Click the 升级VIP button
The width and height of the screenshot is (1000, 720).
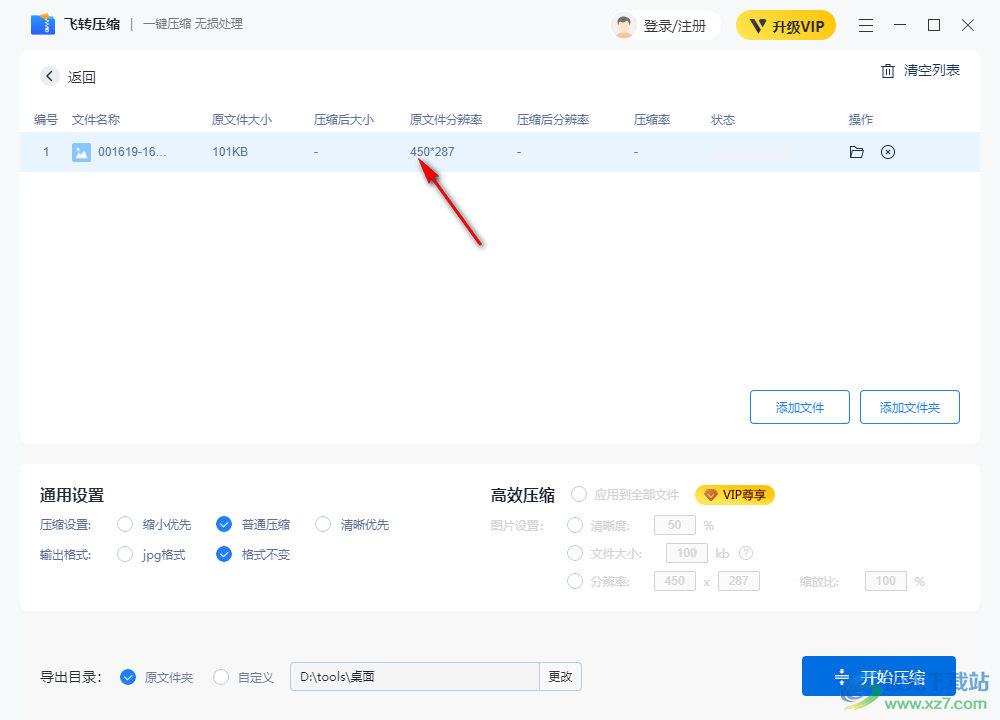[x=786, y=26]
